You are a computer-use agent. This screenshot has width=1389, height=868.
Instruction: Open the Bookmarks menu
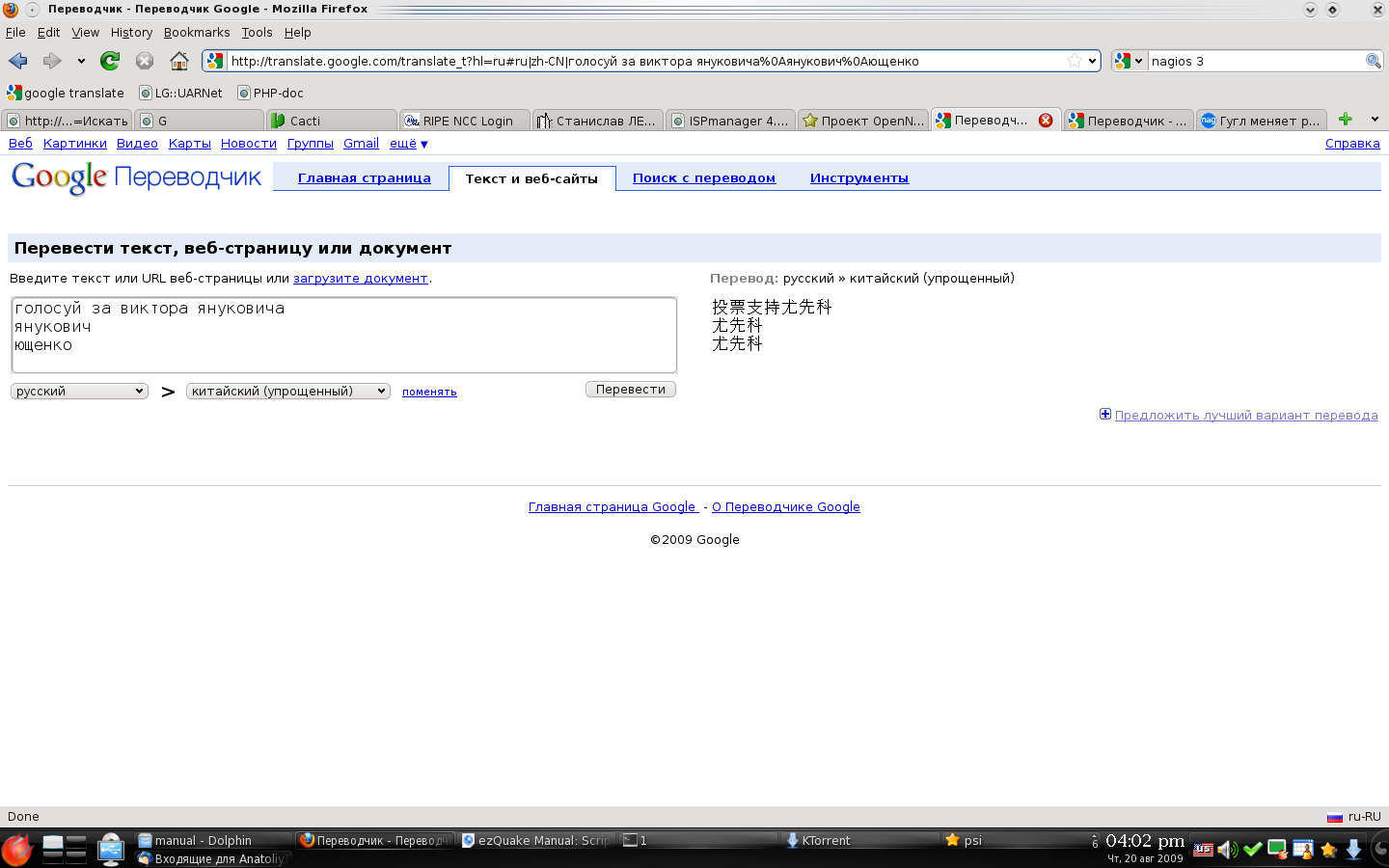197,32
